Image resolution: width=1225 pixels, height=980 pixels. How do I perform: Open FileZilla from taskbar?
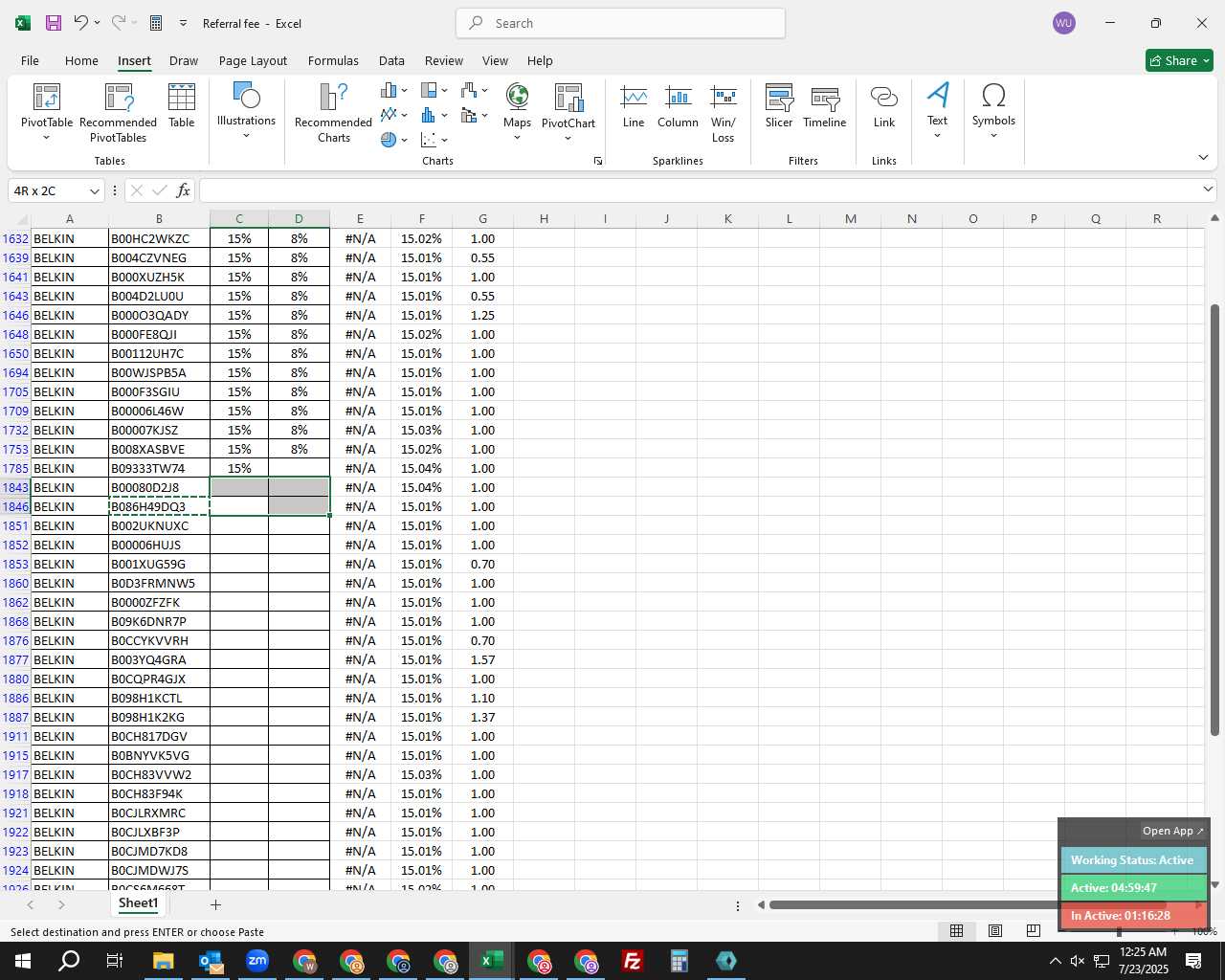[x=632, y=961]
